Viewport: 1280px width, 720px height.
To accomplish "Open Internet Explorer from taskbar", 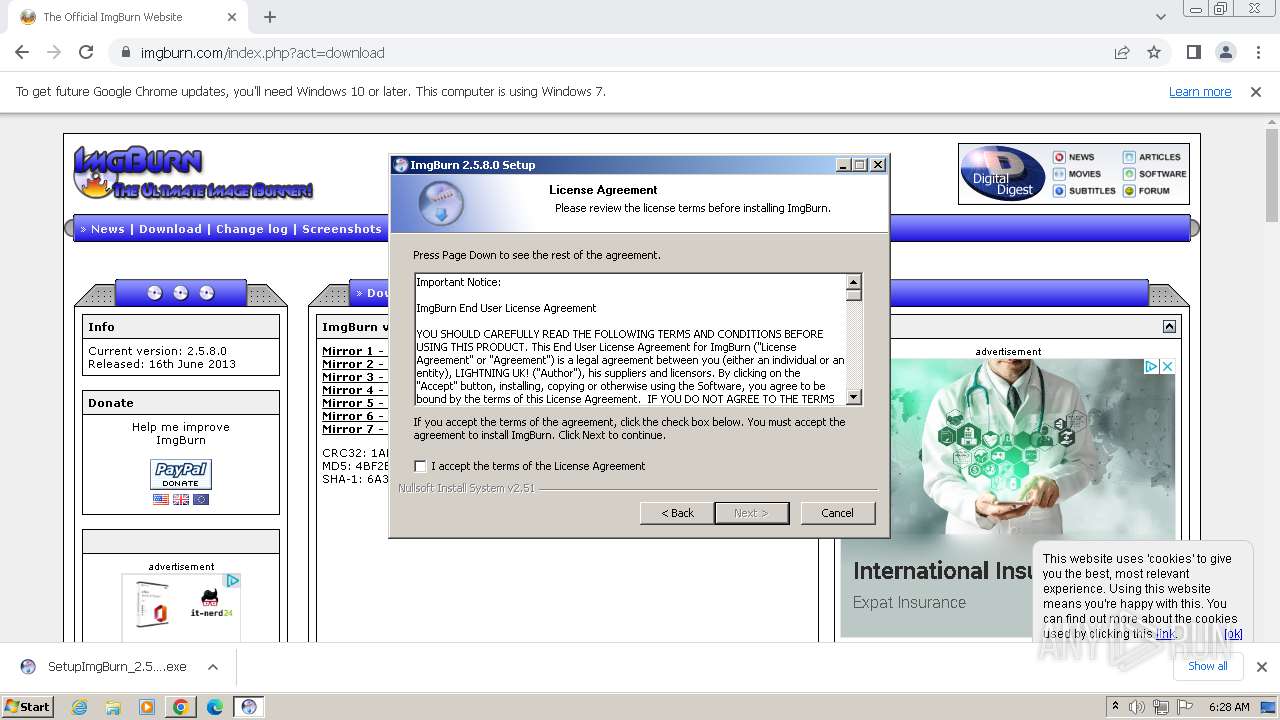I will pyautogui.click(x=80, y=707).
